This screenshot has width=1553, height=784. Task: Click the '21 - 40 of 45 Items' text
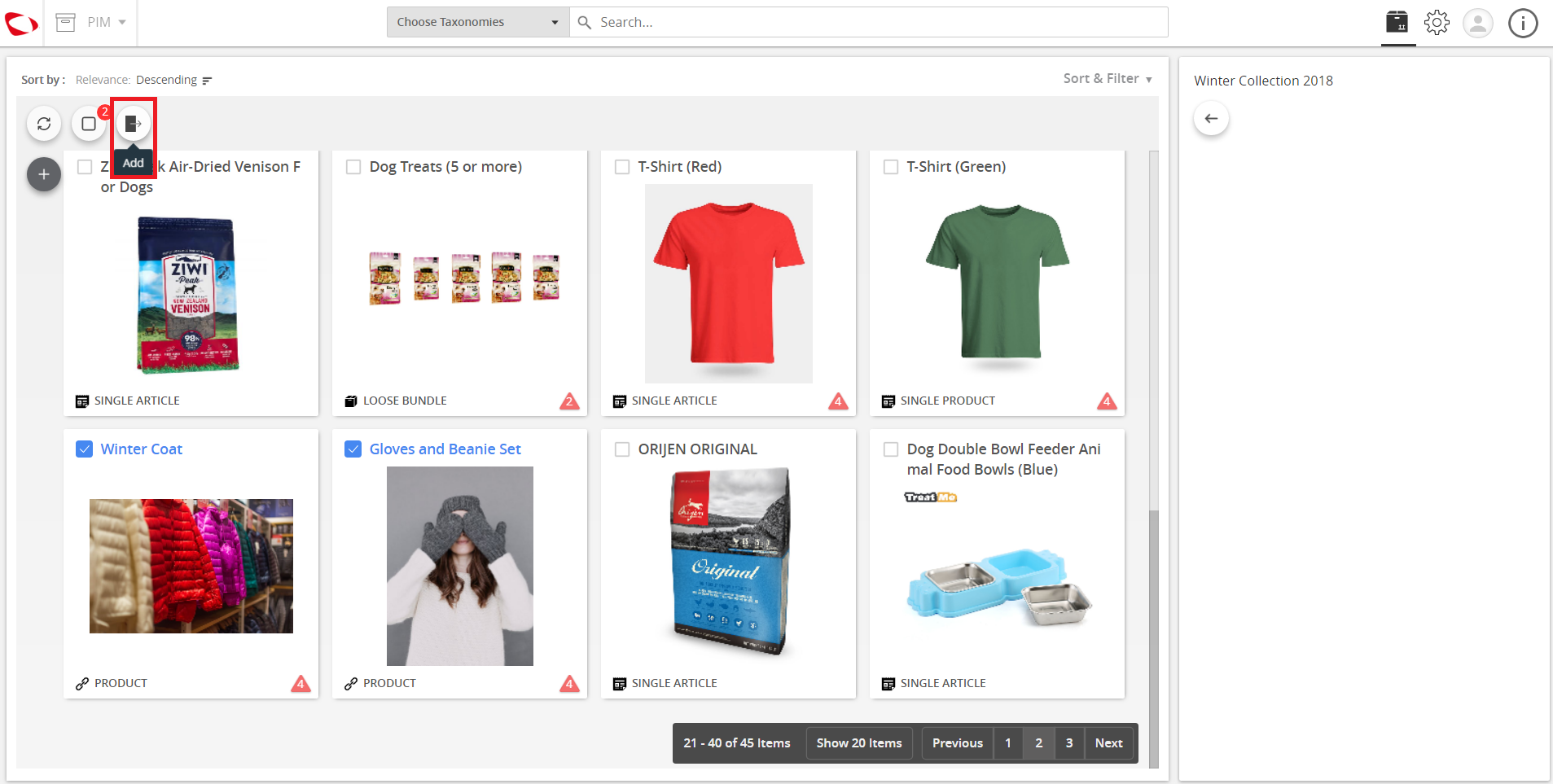737,743
